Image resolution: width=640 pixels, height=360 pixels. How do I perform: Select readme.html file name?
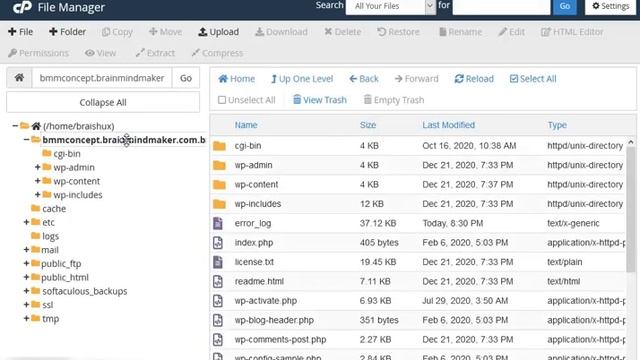click(x=259, y=281)
